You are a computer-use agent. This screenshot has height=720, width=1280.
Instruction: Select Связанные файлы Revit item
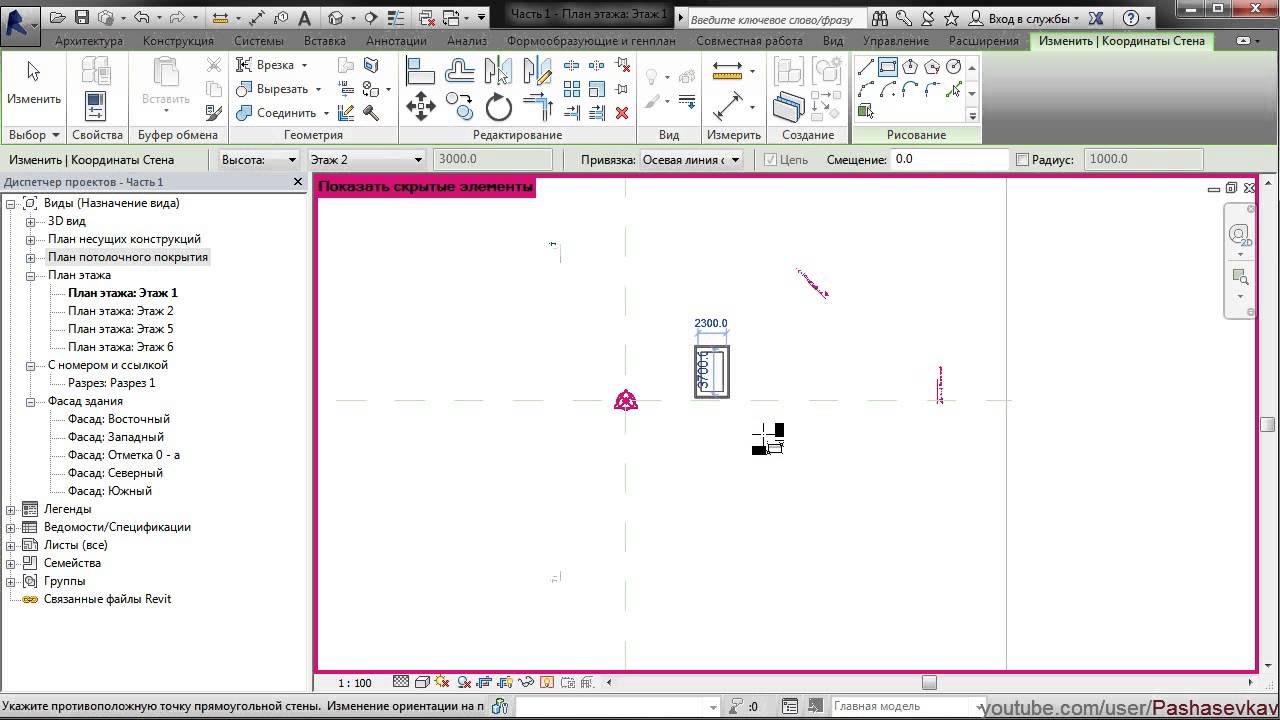point(107,599)
